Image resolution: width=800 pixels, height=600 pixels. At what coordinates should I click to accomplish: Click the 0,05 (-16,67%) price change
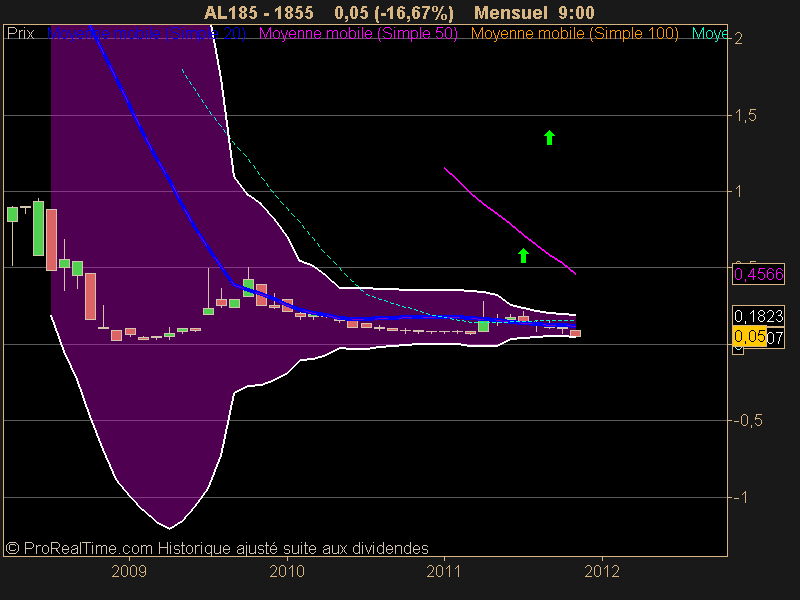[x=394, y=13]
